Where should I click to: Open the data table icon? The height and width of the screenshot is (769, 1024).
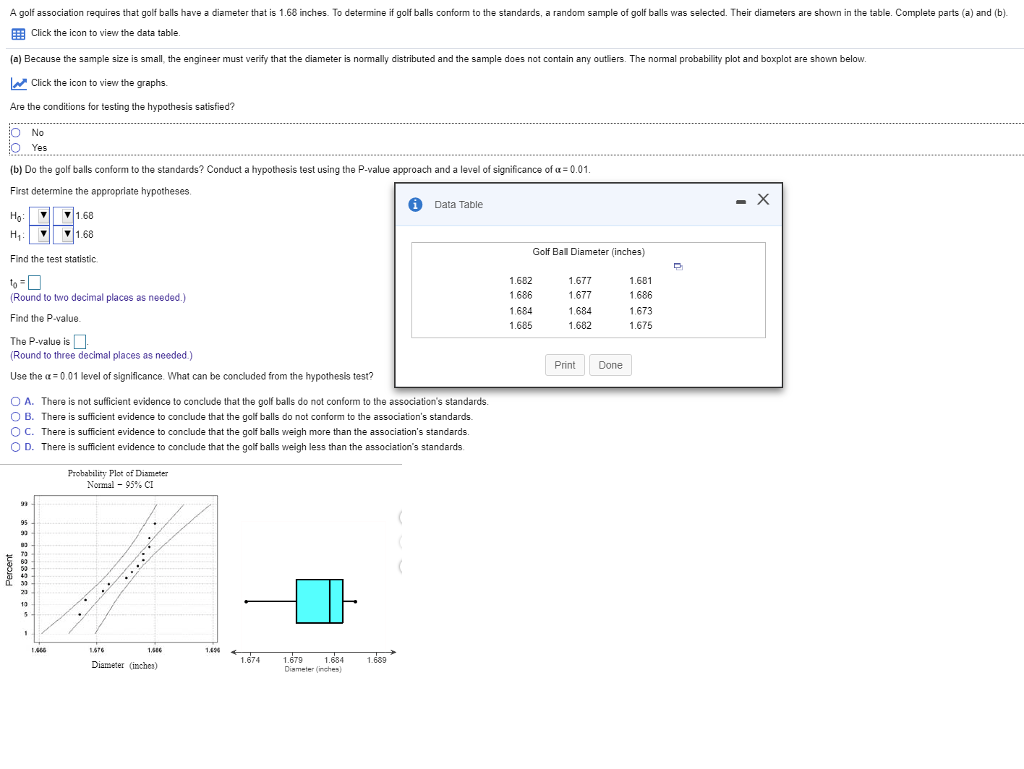(x=16, y=32)
